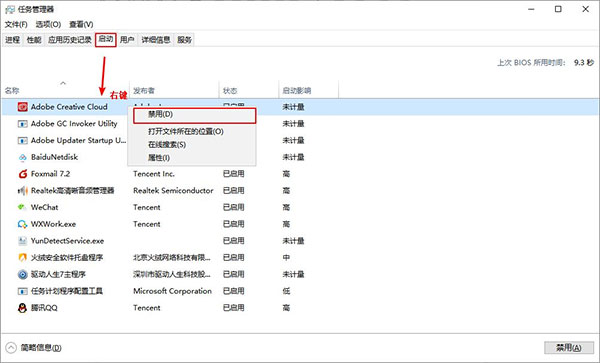The image size is (600, 363).
Task: Click the 禁用(A) button
Action: point(569,348)
